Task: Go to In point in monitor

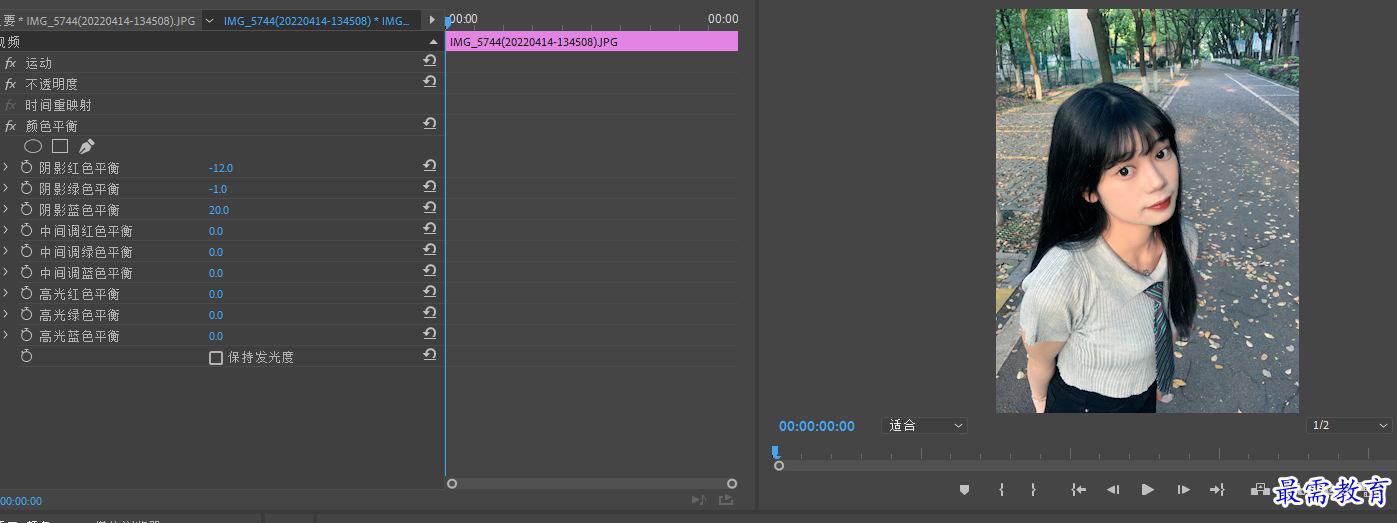Action: tap(1078, 489)
